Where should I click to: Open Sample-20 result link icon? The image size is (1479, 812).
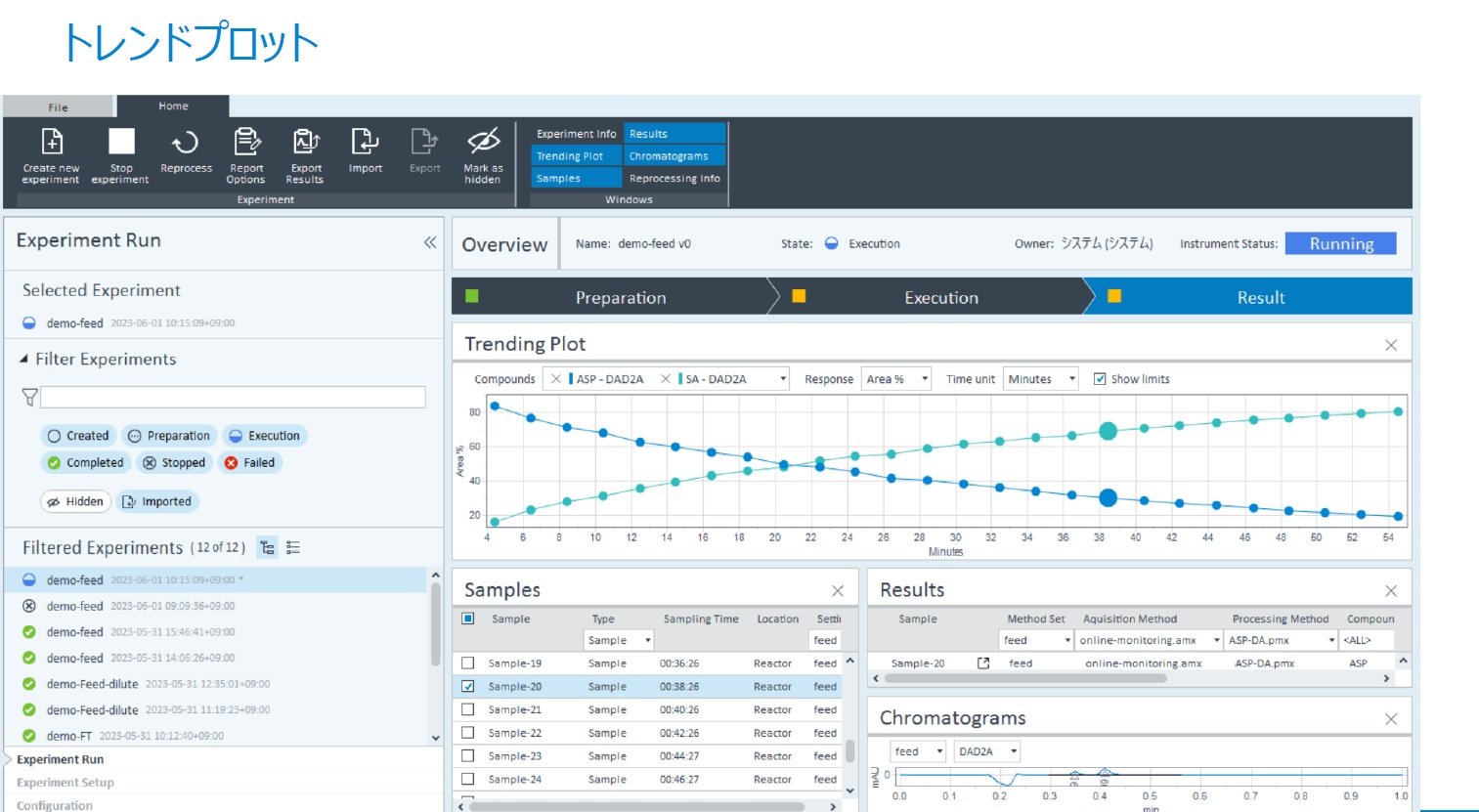[x=983, y=662]
